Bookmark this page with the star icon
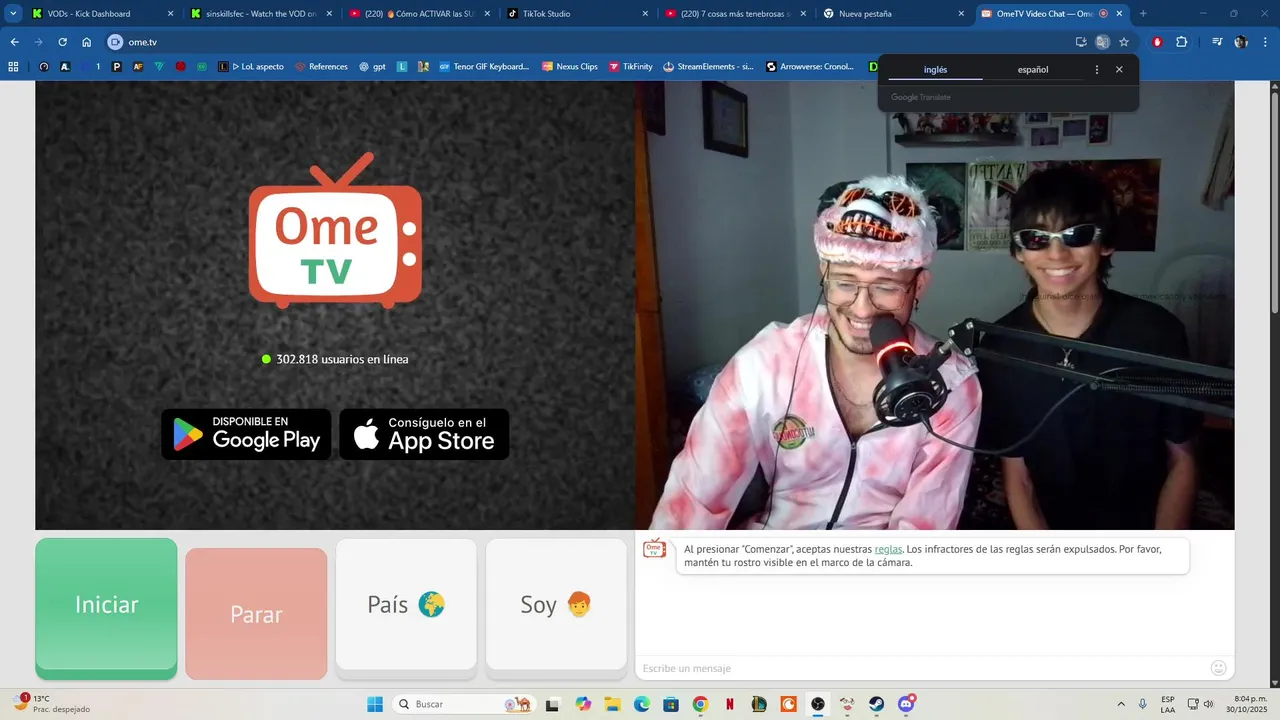Image resolution: width=1280 pixels, height=720 pixels. pyautogui.click(x=1124, y=42)
